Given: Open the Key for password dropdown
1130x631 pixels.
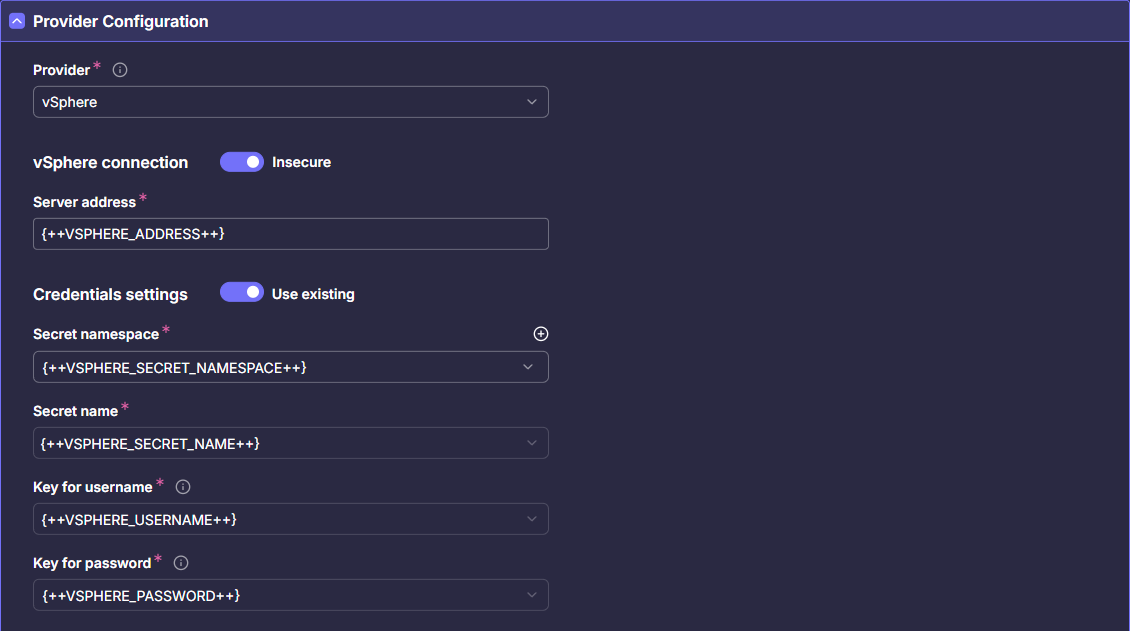Looking at the screenshot, I should [290, 595].
